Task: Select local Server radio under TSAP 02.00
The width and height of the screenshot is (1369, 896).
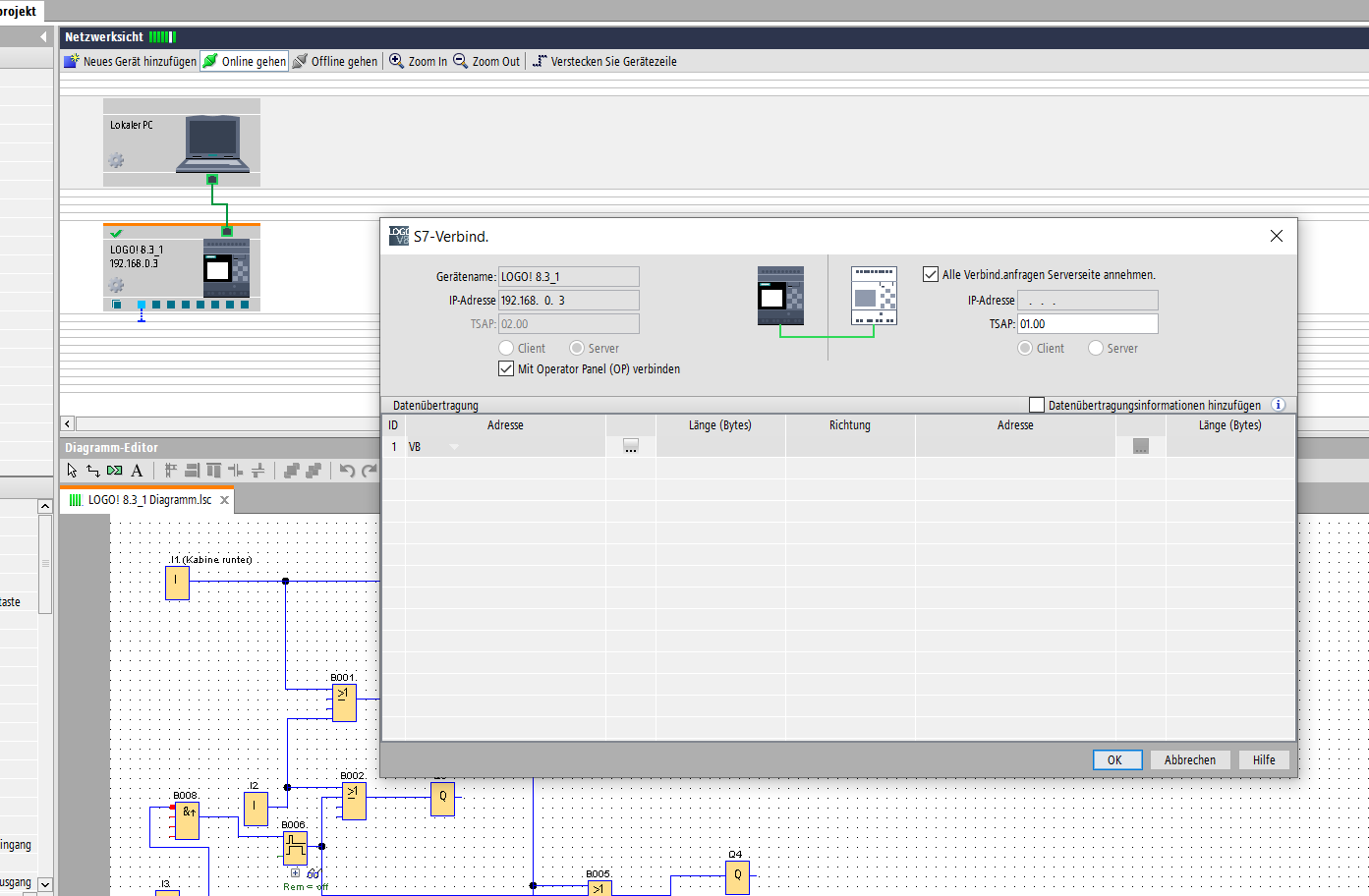Action: (x=577, y=348)
